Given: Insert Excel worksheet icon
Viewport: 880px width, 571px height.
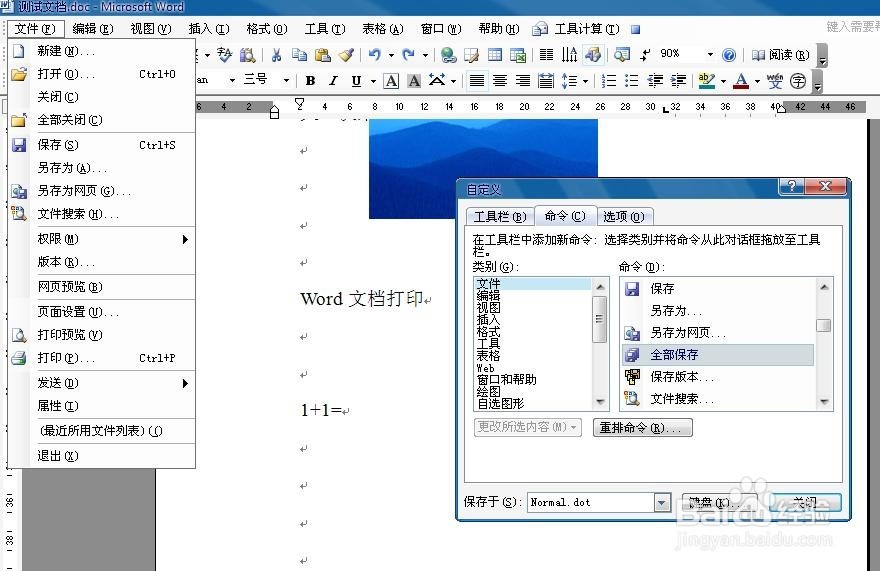Looking at the screenshot, I should tap(518, 55).
